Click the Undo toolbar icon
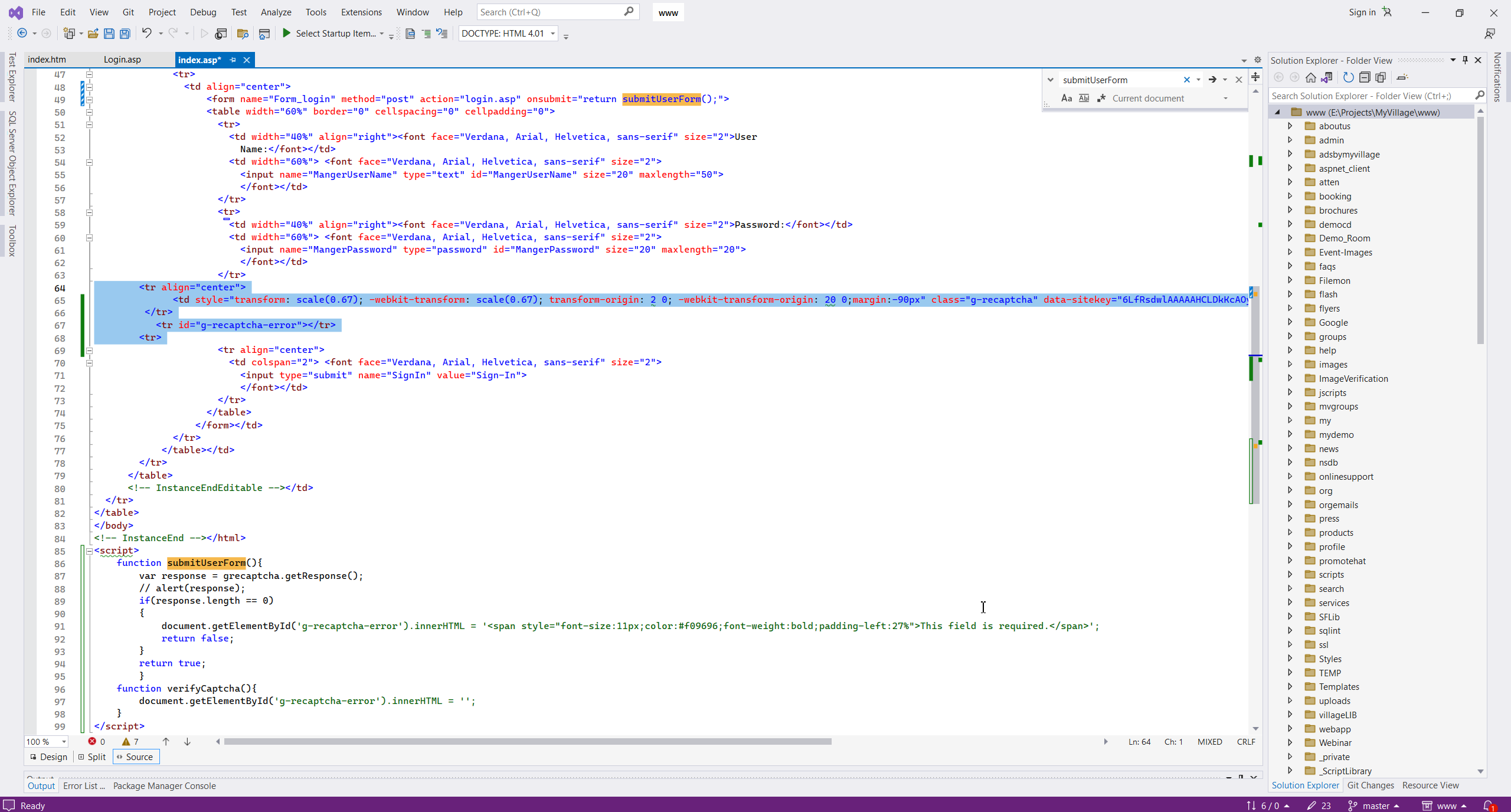1511x812 pixels. [x=146, y=34]
